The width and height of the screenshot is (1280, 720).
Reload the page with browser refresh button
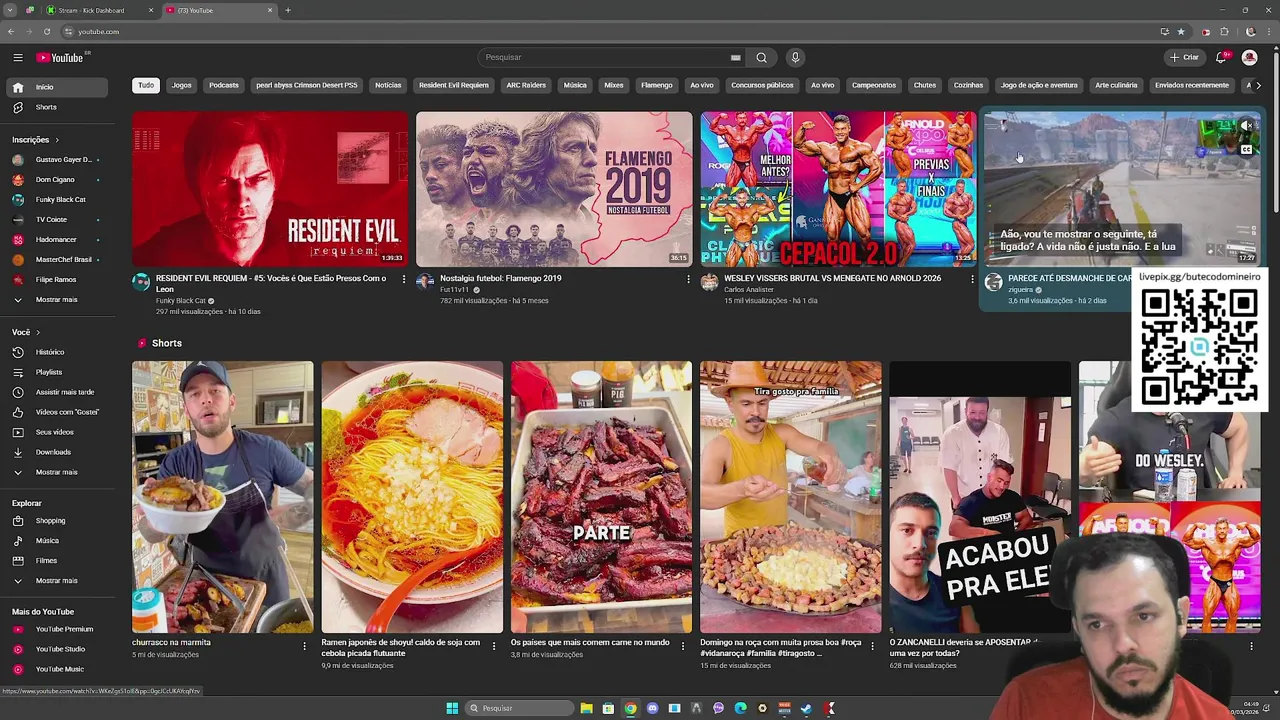[46, 32]
